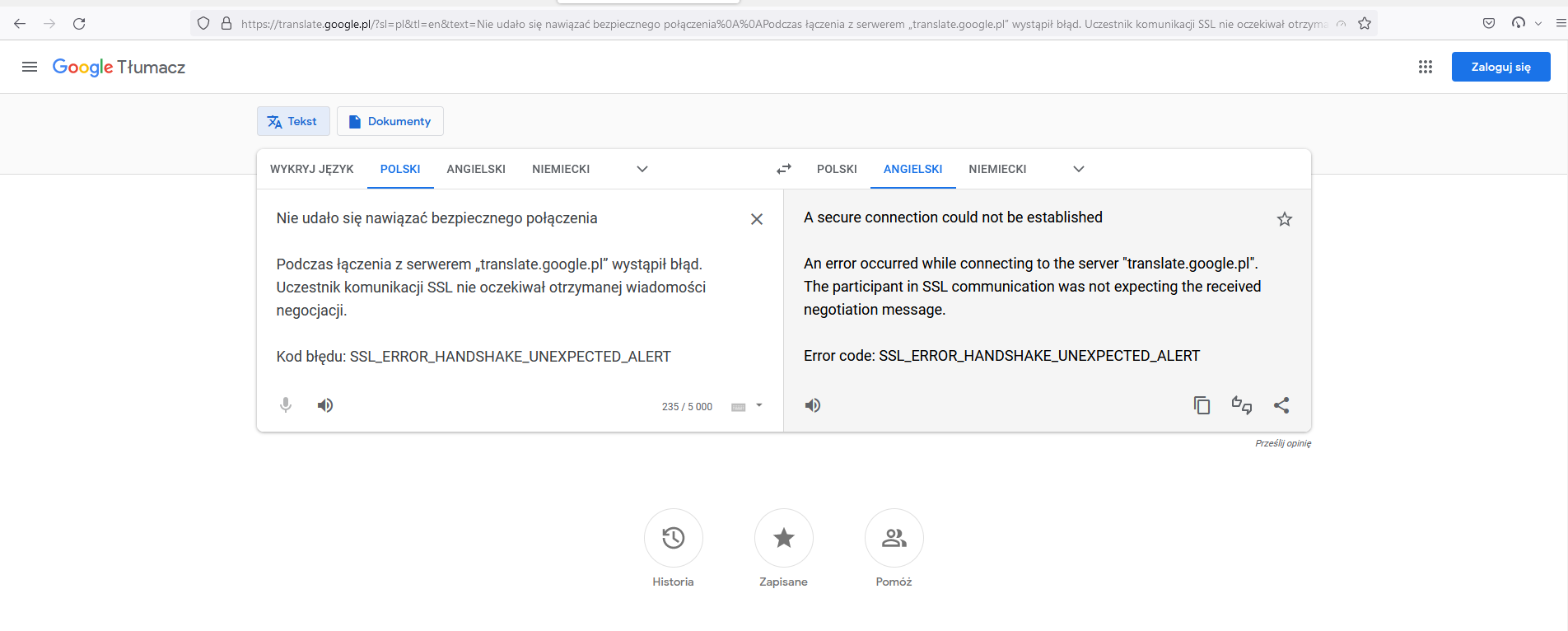
Task: Click the Zaloguj się button
Action: coord(1500,67)
